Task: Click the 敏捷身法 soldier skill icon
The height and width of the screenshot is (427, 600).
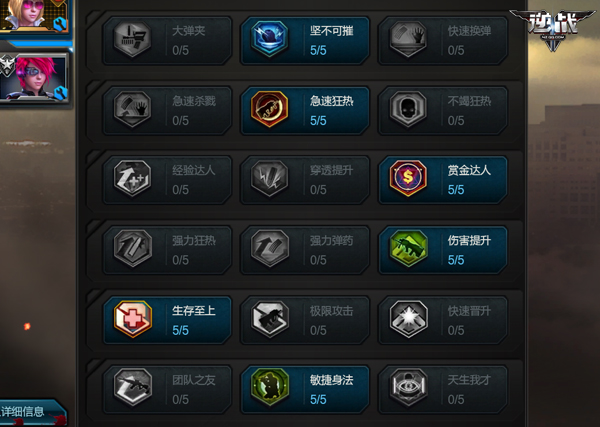Action: pos(270,386)
